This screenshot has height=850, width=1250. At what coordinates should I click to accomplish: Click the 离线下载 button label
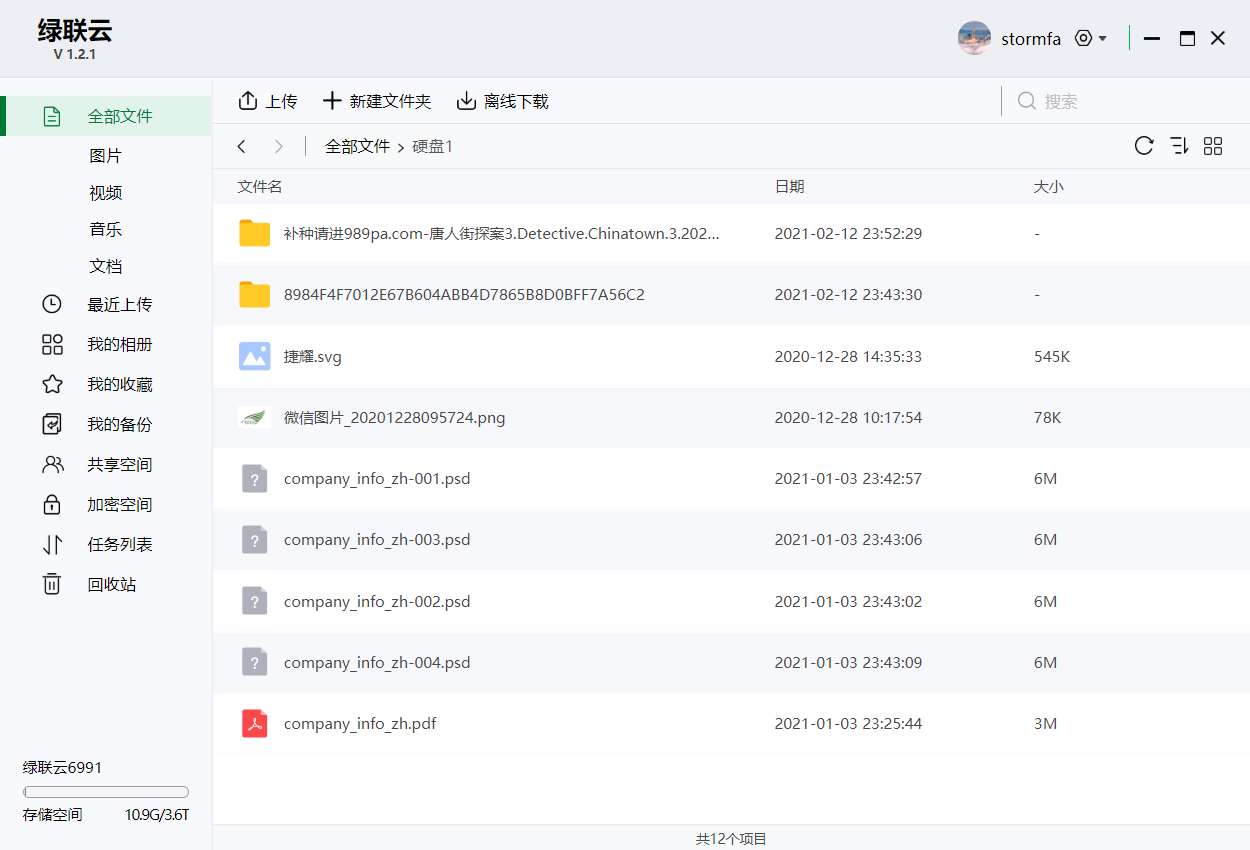pos(516,101)
